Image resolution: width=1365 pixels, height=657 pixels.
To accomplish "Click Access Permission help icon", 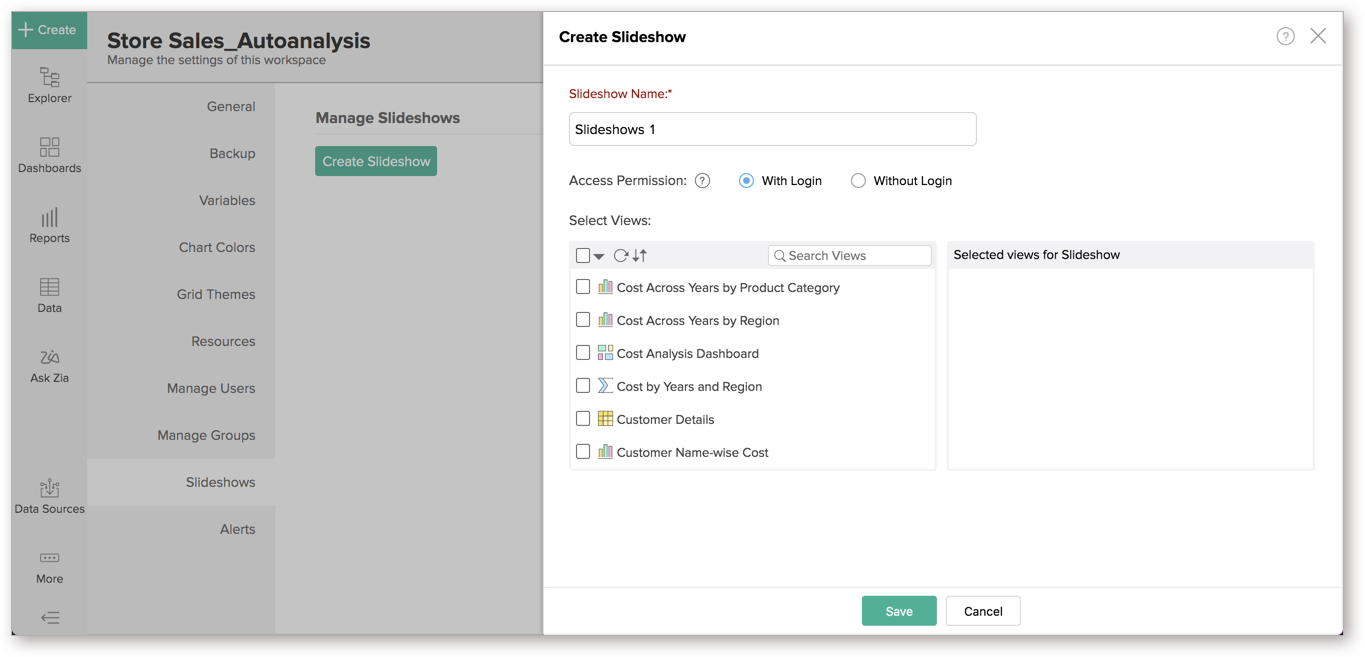I will (702, 181).
